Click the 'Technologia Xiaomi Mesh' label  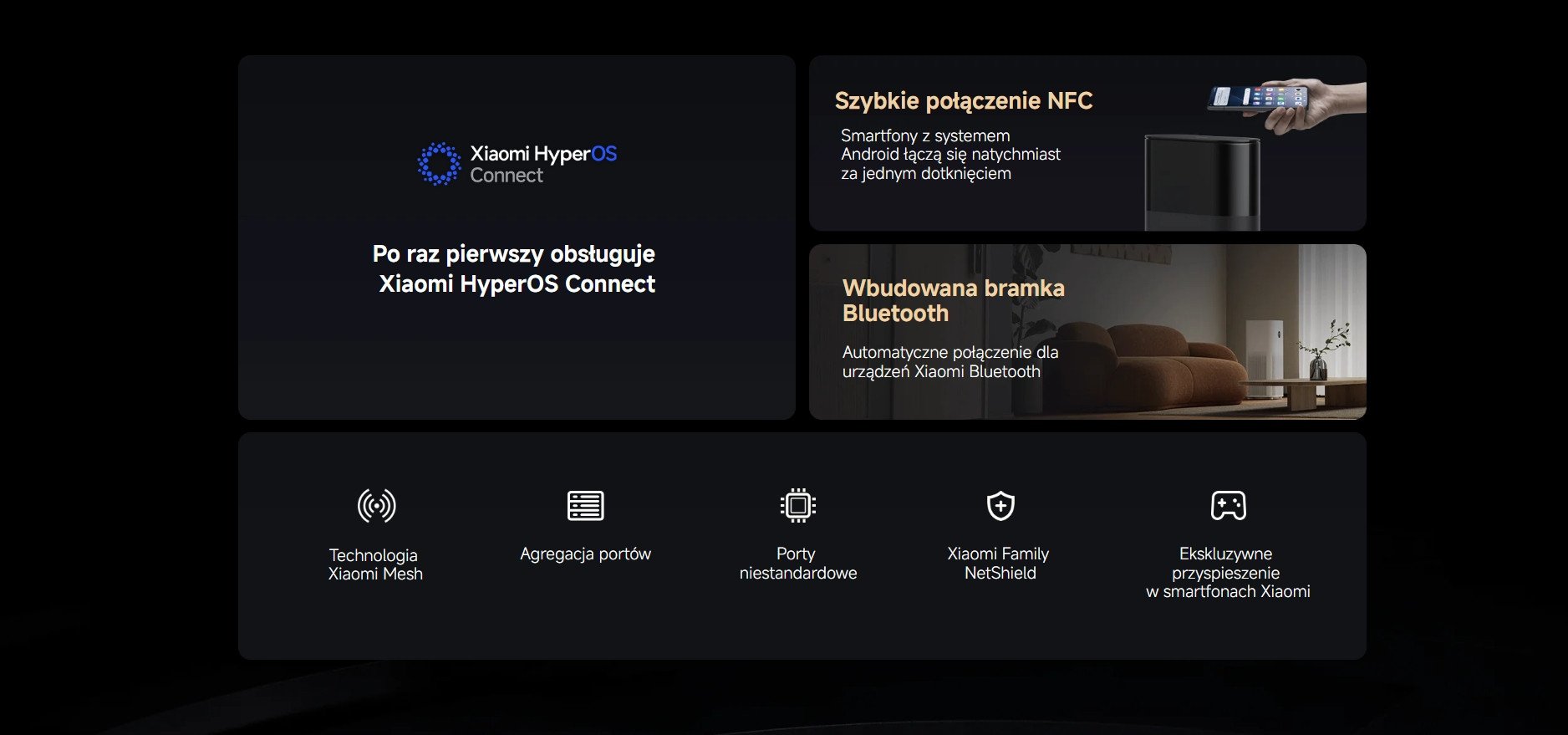[375, 564]
